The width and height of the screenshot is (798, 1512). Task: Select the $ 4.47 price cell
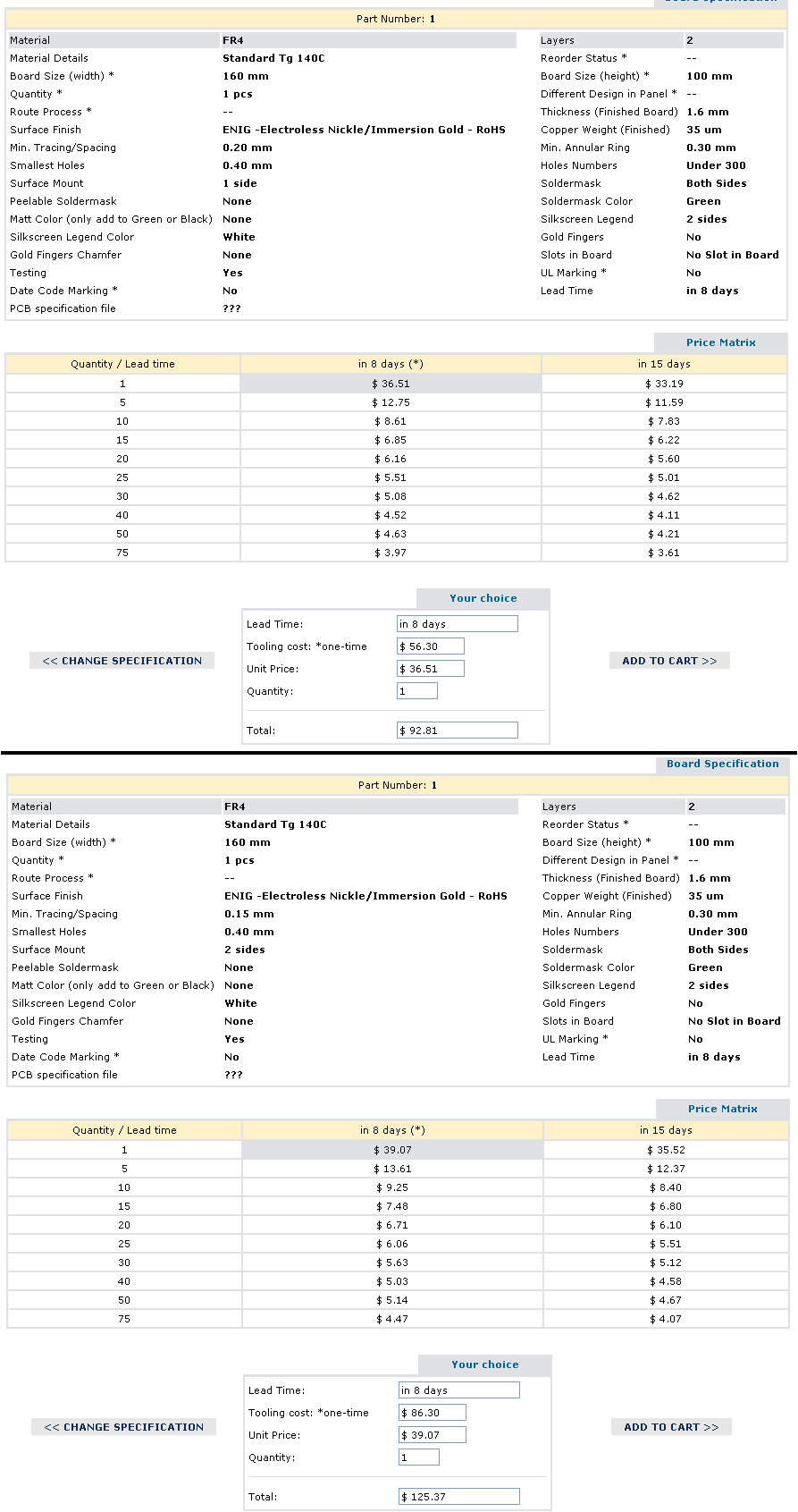(392, 1319)
